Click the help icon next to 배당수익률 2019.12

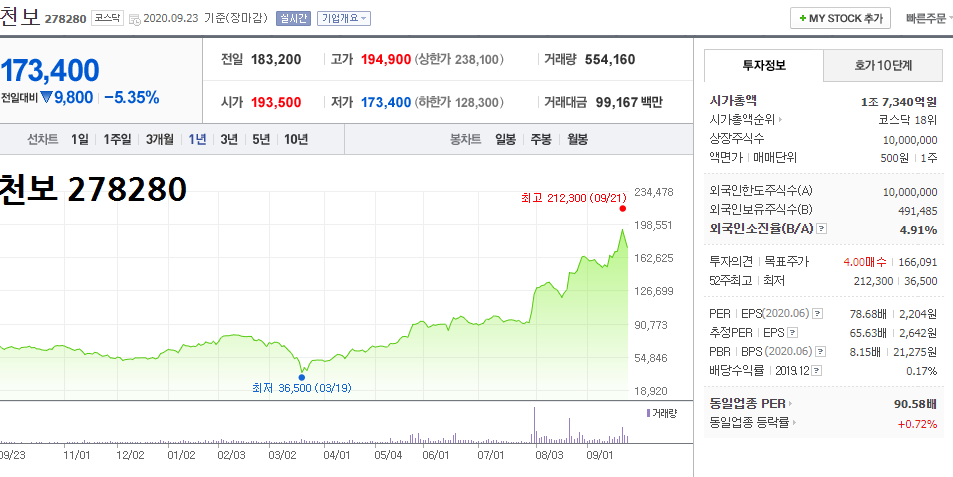click(817, 370)
